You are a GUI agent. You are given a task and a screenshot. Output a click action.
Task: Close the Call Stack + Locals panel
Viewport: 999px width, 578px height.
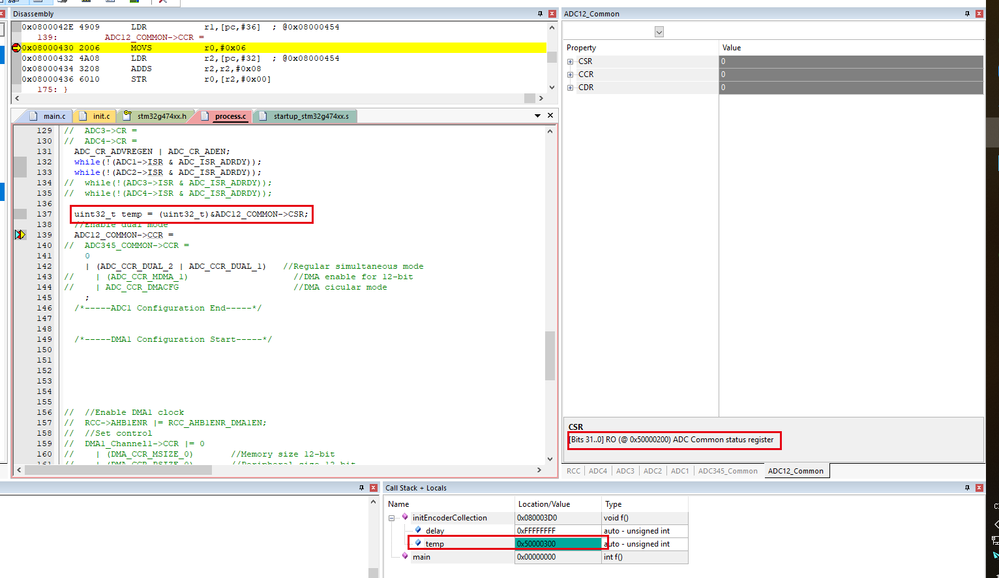coord(979,488)
